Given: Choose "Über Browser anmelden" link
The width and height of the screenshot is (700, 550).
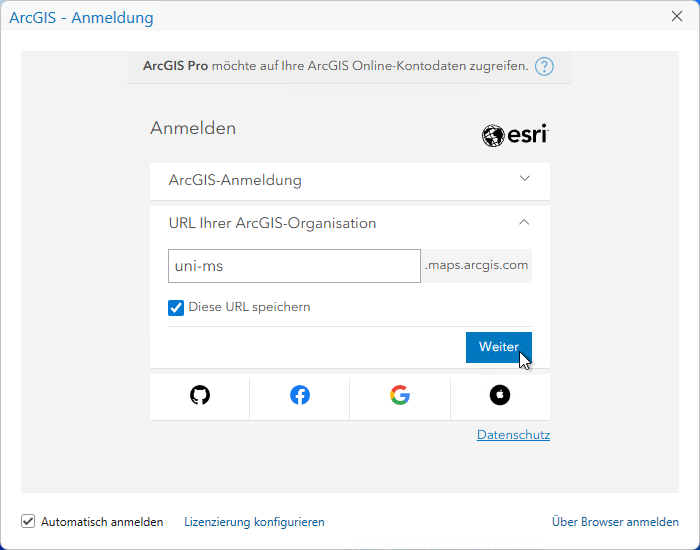Looking at the screenshot, I should tap(615, 522).
